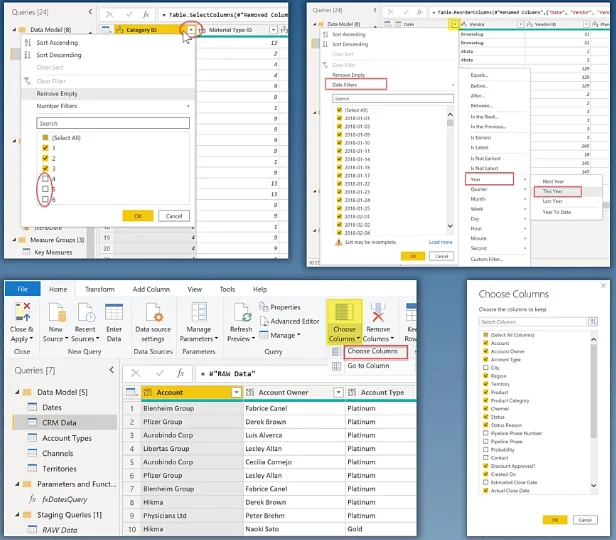Screen dimensions: 616x540
Task: Click the data type icon in Account Owner header
Action: [x=250, y=392]
